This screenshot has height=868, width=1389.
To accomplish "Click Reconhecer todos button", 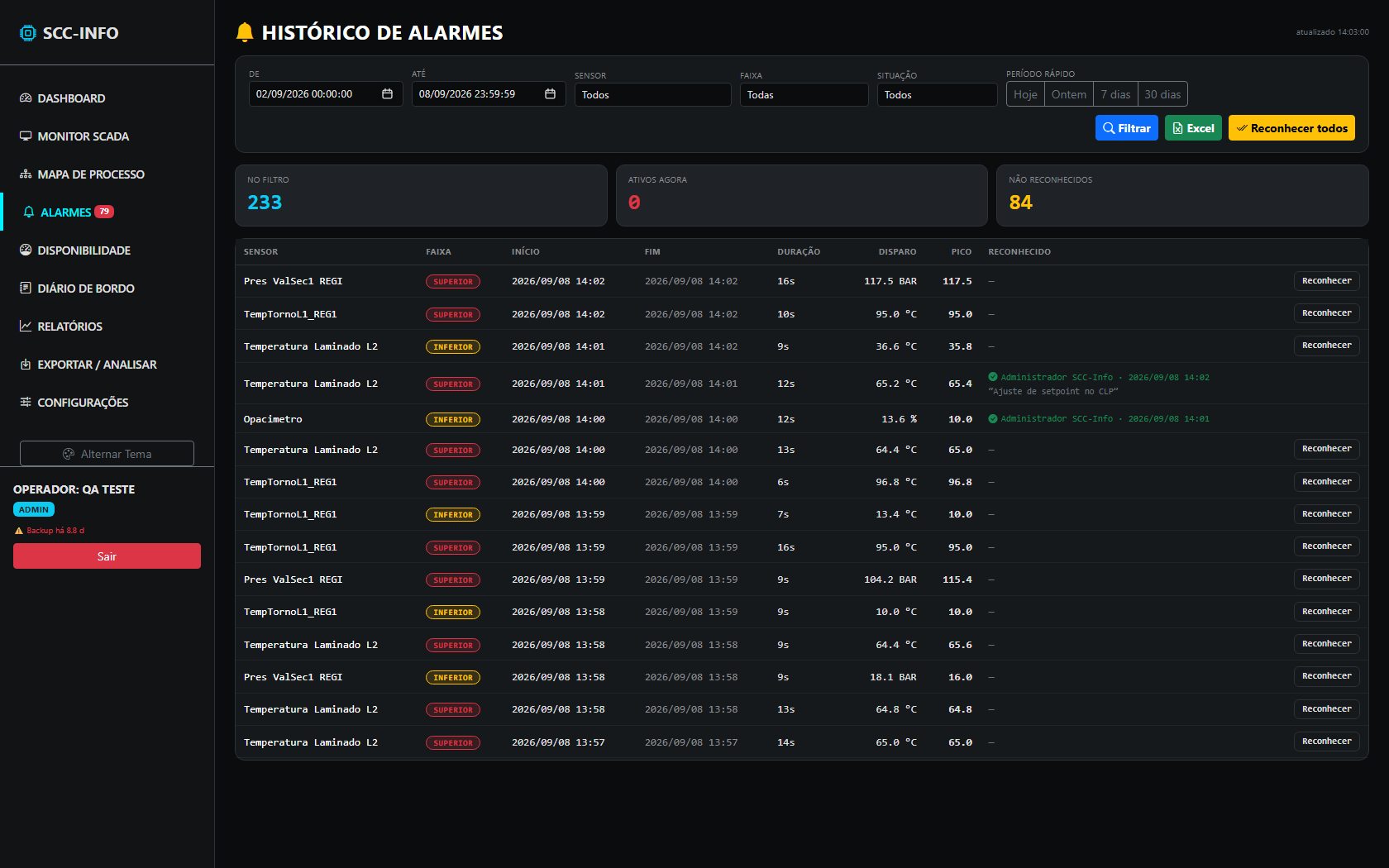I will 1291,128.
